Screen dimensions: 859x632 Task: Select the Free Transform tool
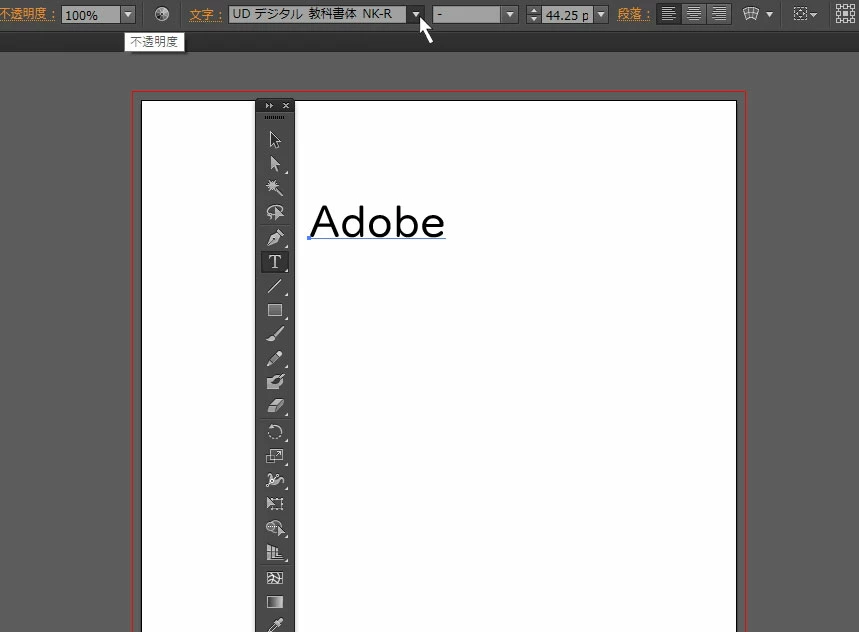tap(275, 504)
